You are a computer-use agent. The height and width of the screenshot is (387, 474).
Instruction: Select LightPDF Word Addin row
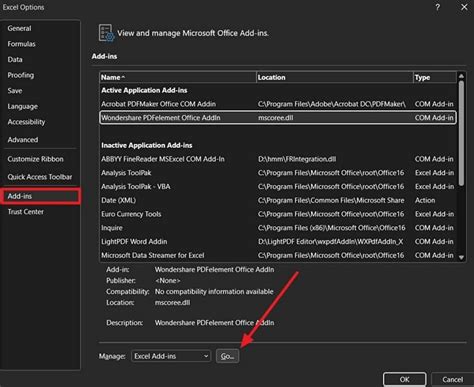tap(278, 241)
